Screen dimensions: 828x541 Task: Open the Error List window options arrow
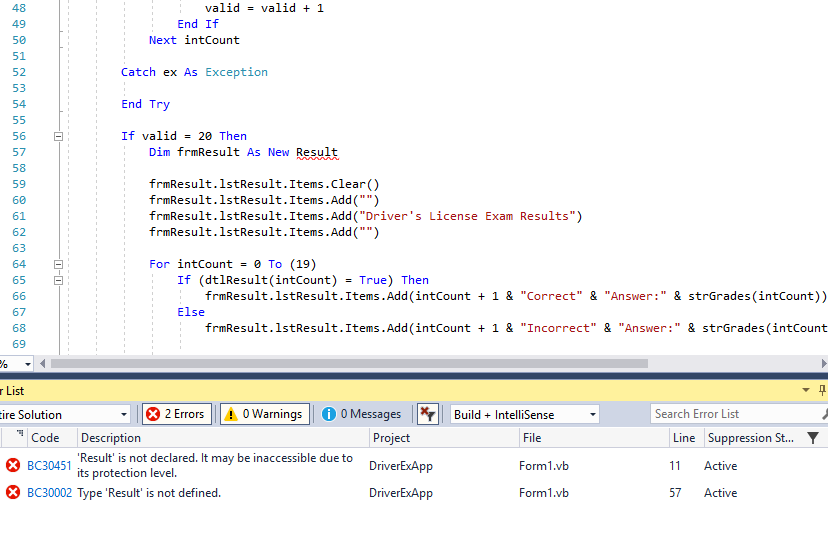coord(806,391)
